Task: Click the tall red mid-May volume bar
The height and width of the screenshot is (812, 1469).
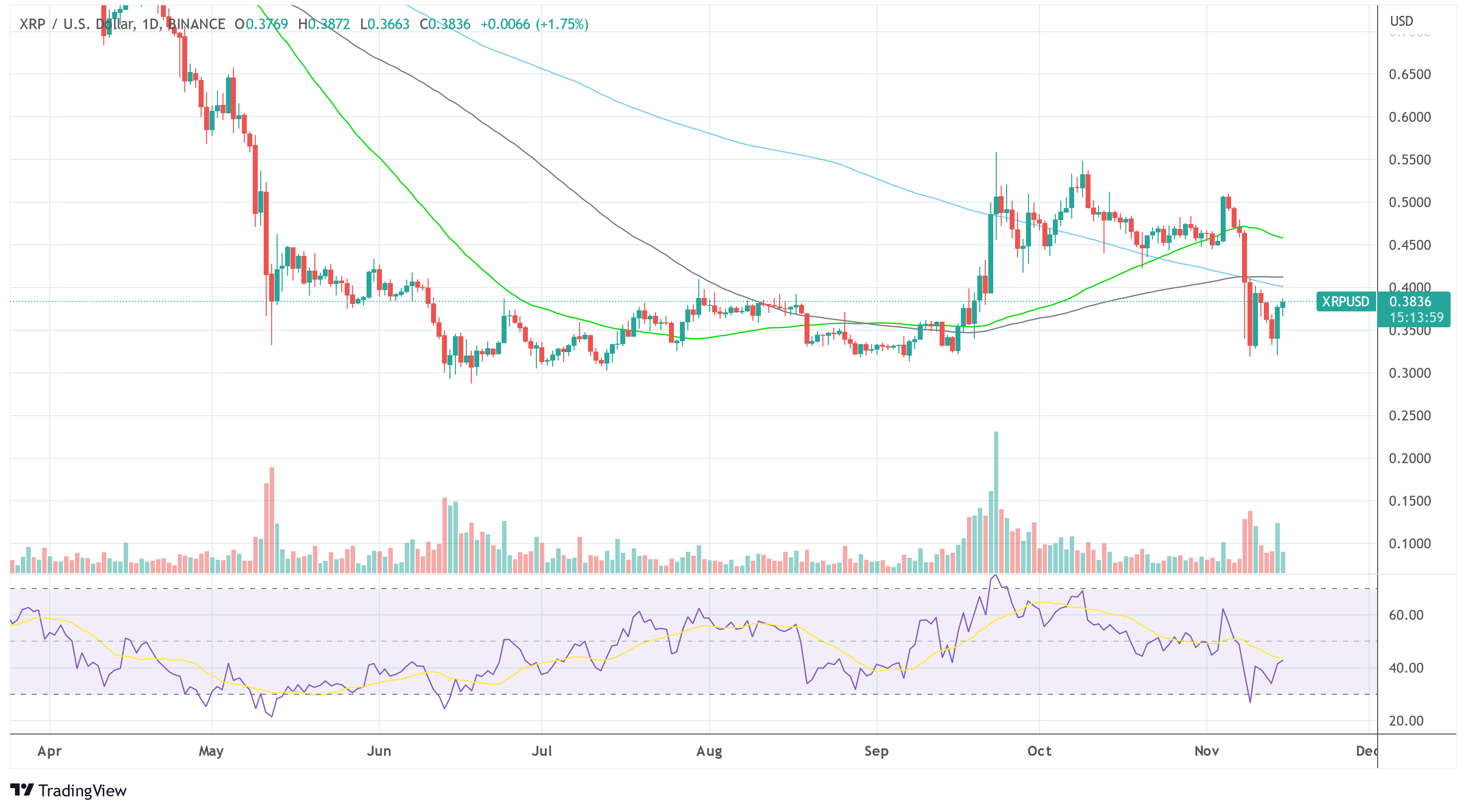Action: pos(272,520)
